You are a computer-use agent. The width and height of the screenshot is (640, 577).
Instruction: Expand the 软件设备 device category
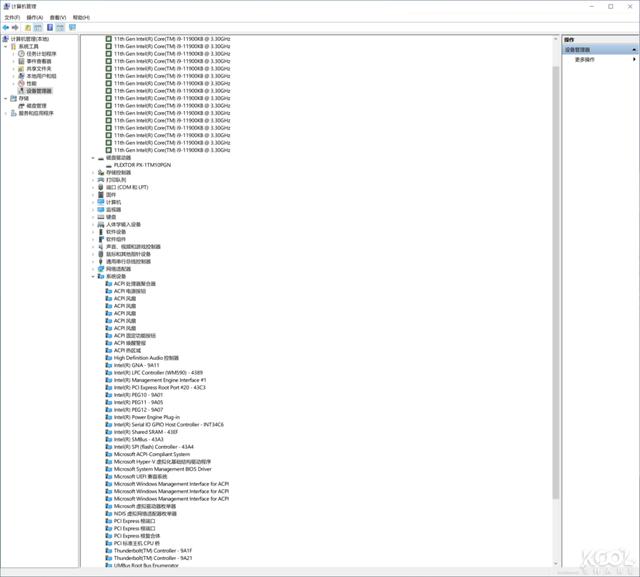pyautogui.click(x=93, y=232)
